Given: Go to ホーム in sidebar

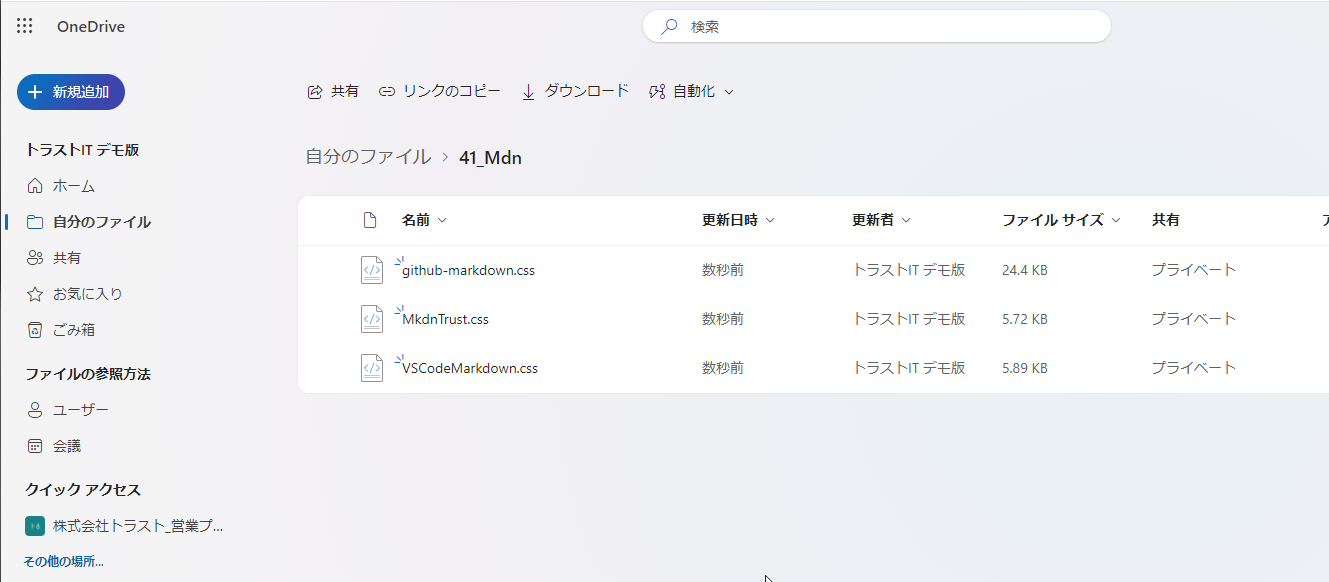Looking at the screenshot, I should coord(73,186).
